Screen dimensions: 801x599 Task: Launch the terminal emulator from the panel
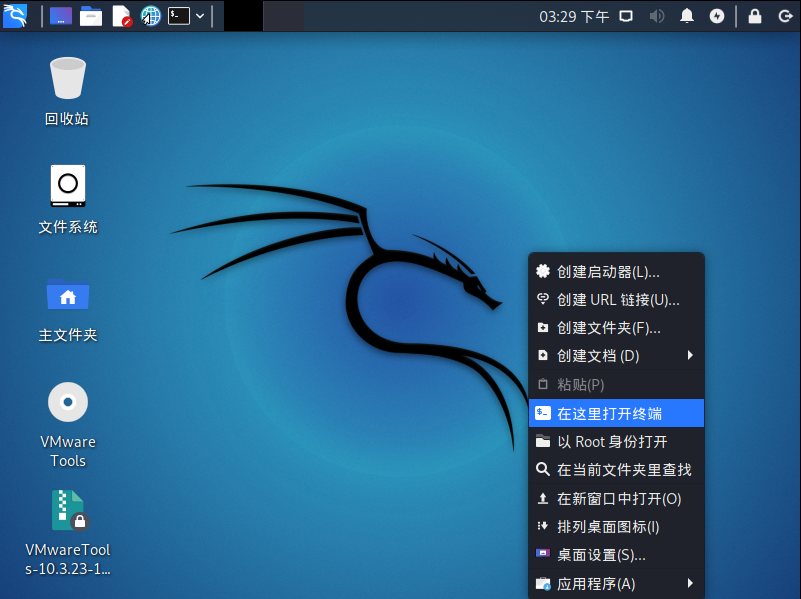tap(179, 16)
